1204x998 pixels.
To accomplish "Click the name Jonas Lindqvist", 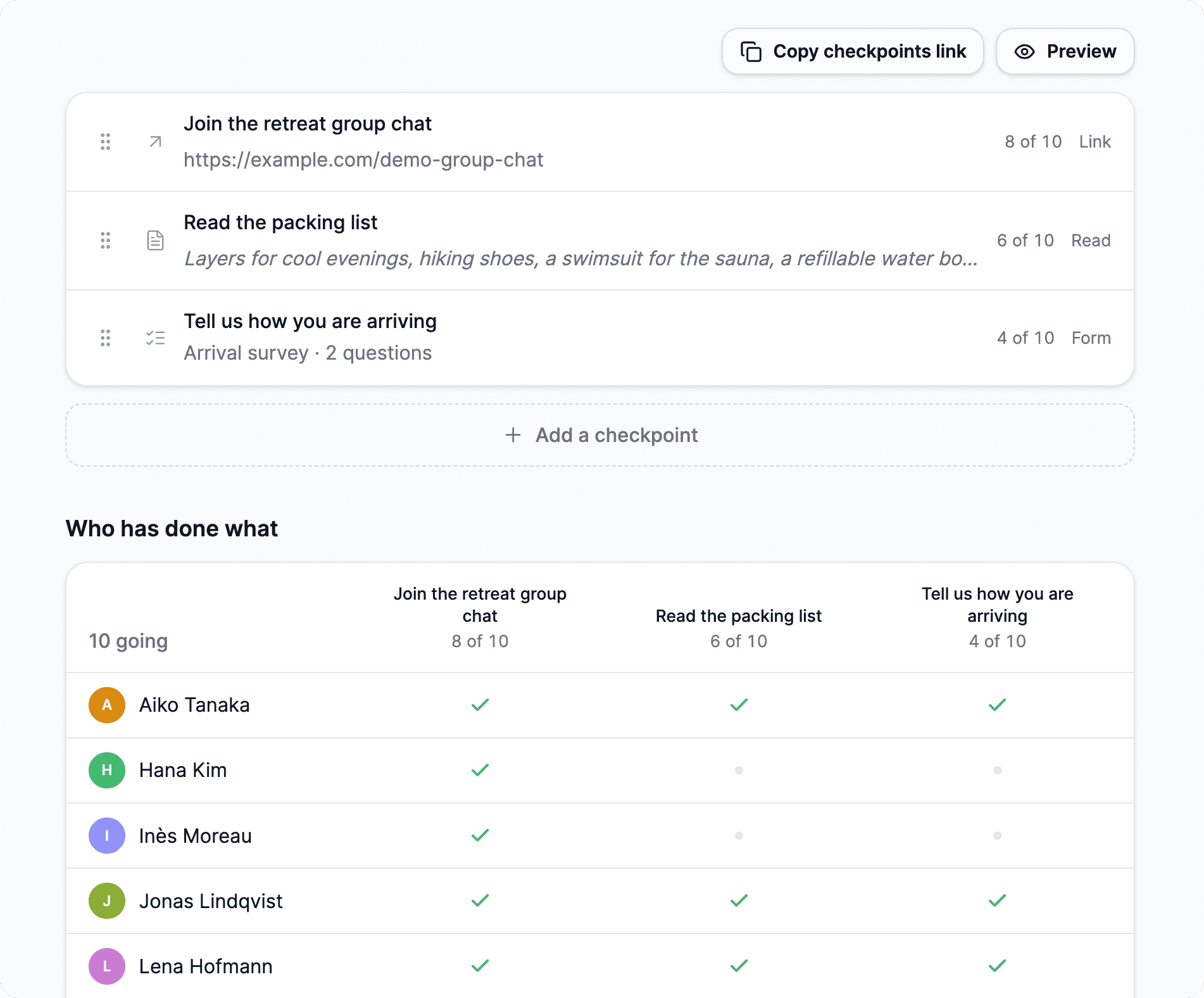I will pos(211,901).
